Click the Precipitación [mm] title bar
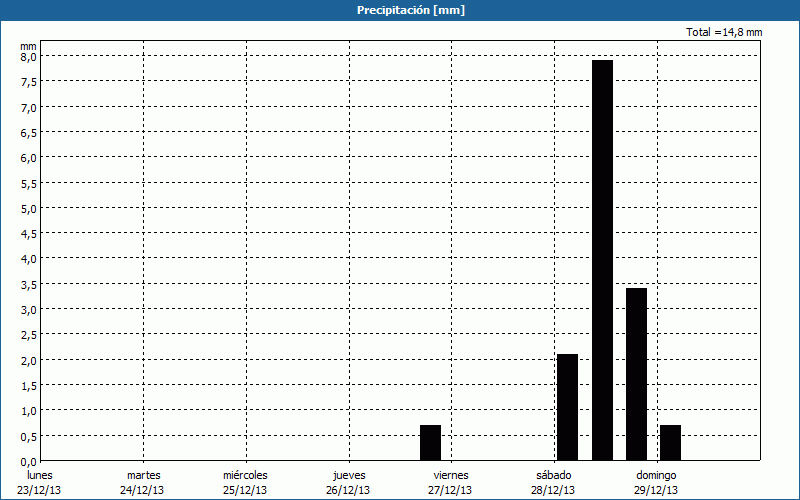The image size is (800, 500). (400, 10)
